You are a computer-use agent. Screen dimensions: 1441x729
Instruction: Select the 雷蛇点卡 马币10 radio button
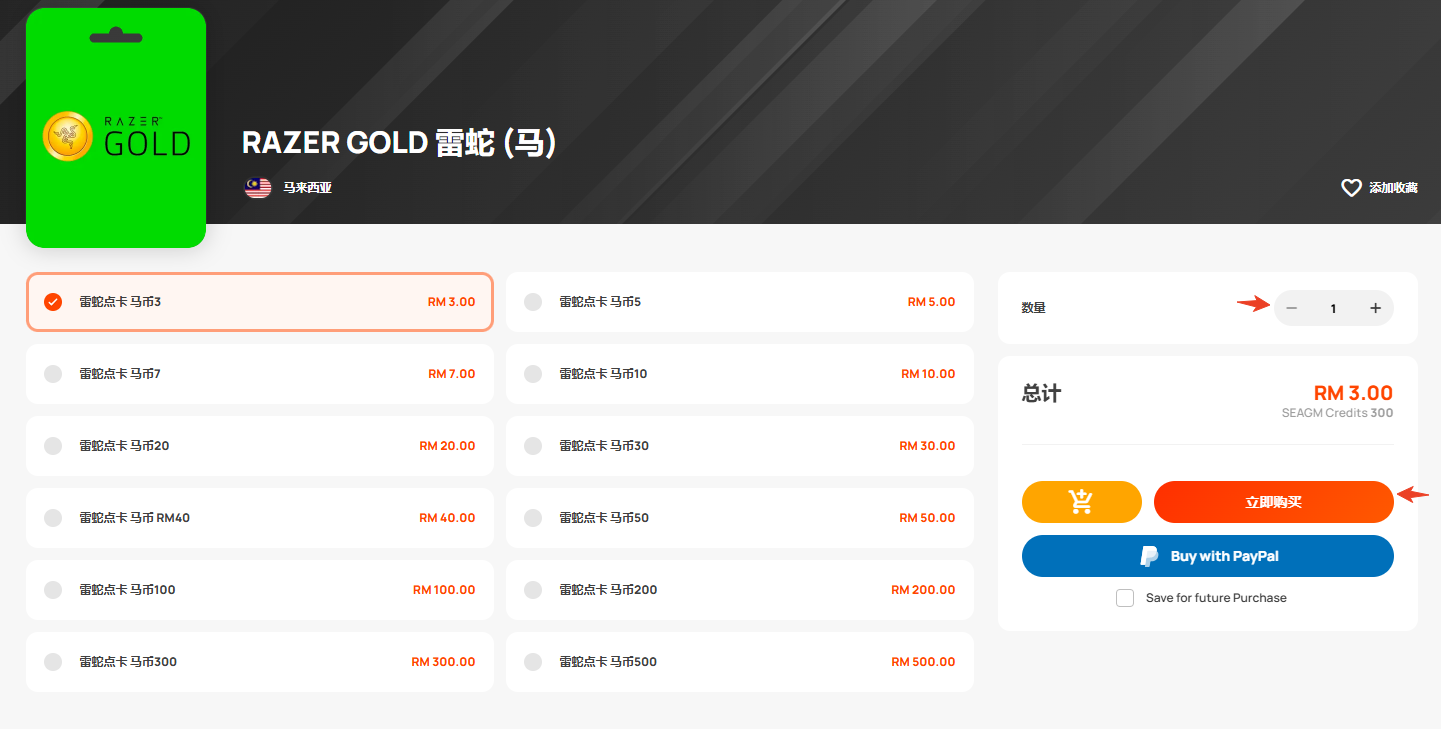coord(533,374)
